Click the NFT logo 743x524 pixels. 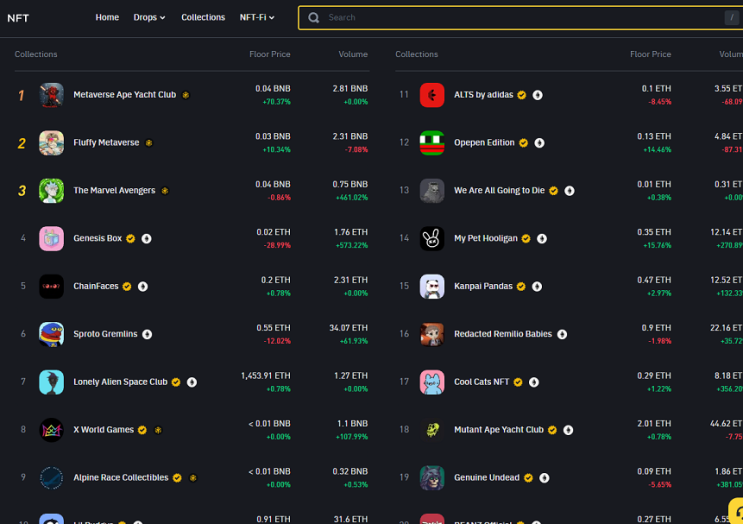point(18,18)
